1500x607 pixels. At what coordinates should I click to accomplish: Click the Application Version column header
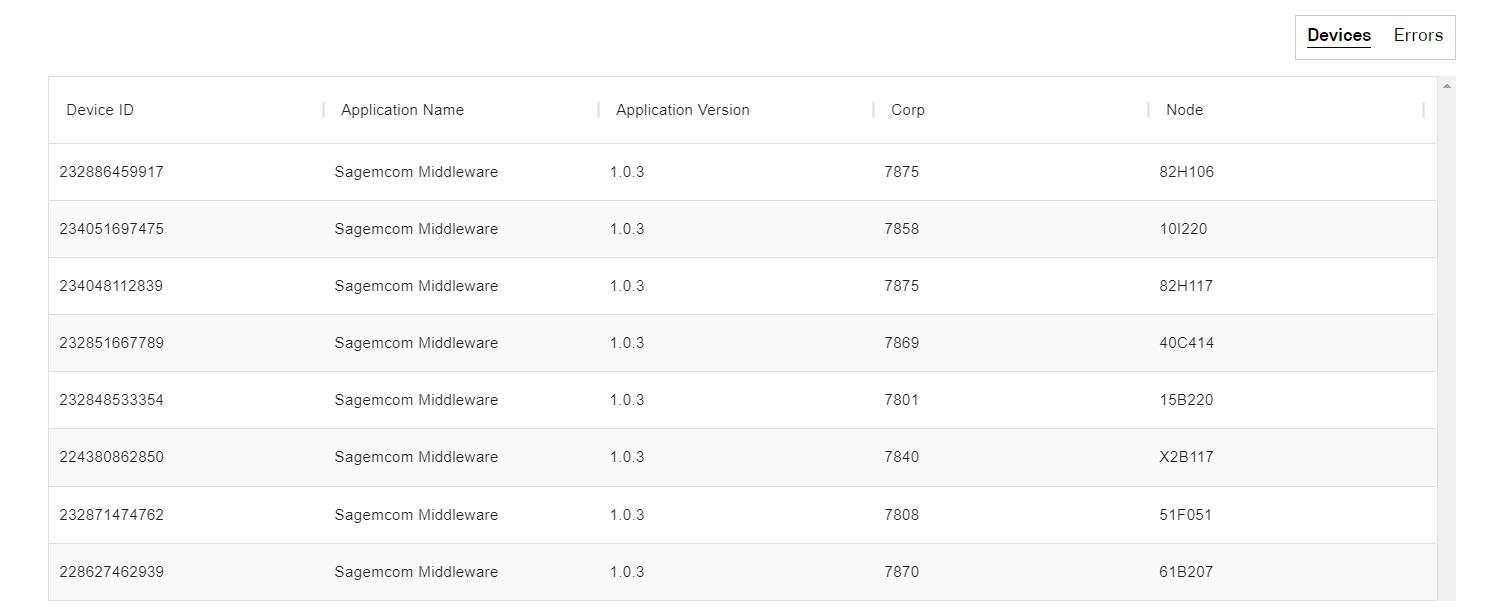682,110
